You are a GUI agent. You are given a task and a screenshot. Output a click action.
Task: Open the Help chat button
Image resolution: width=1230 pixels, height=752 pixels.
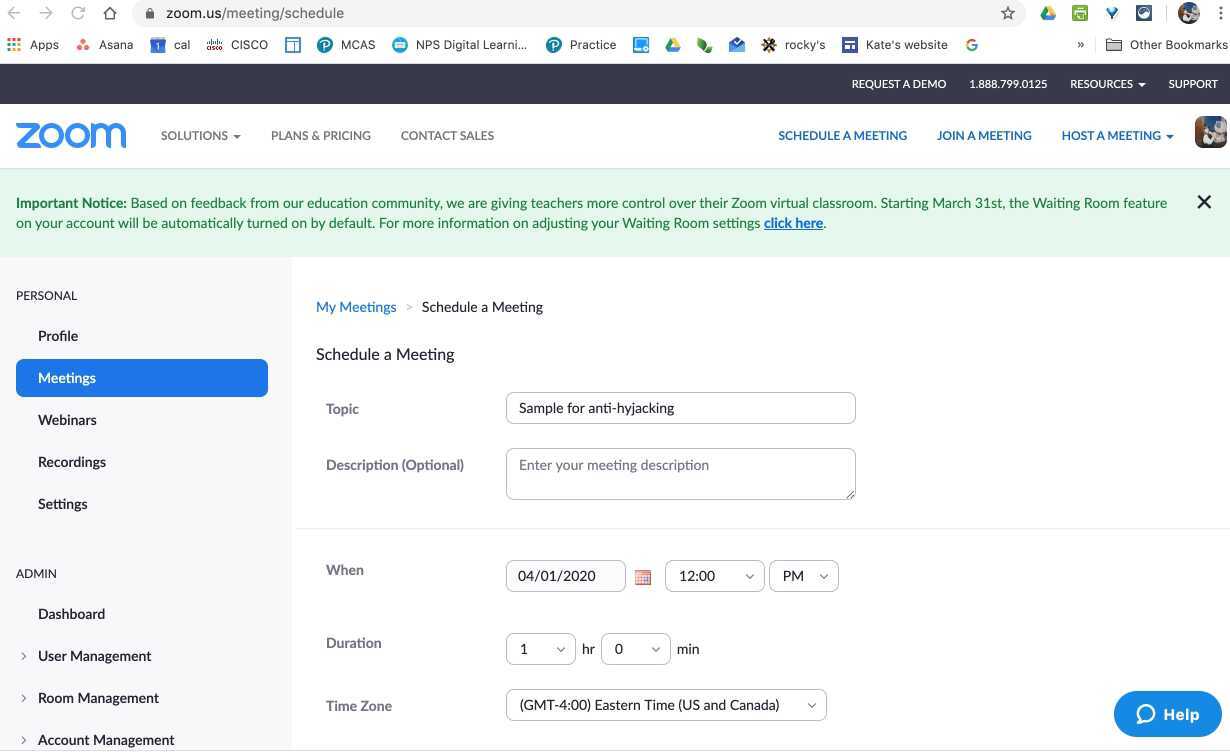click(1167, 714)
